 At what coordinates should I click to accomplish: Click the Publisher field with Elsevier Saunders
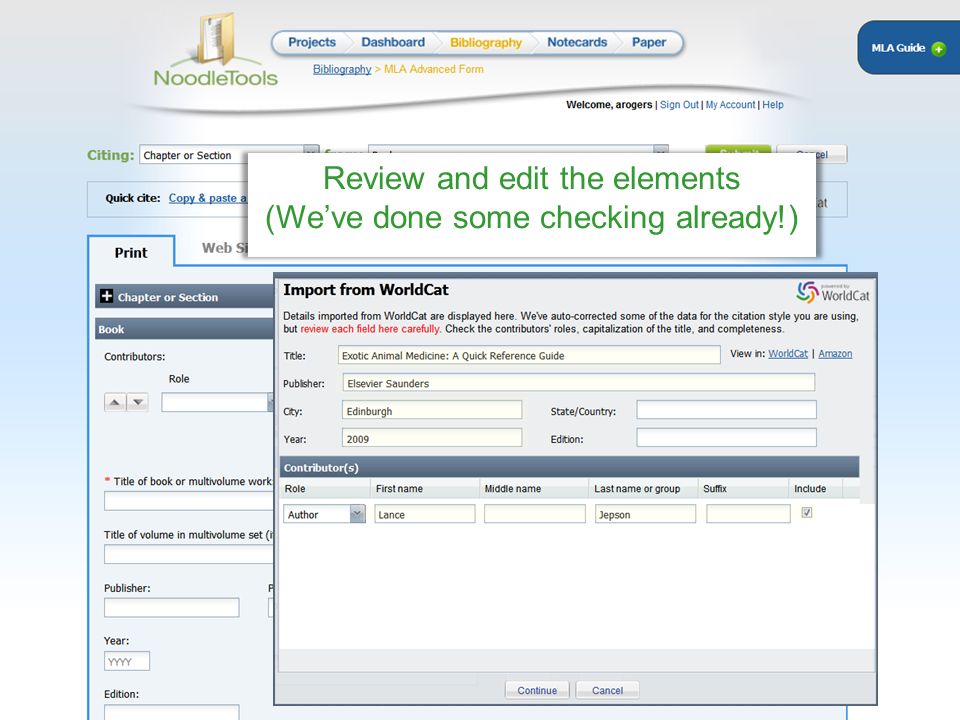click(579, 383)
